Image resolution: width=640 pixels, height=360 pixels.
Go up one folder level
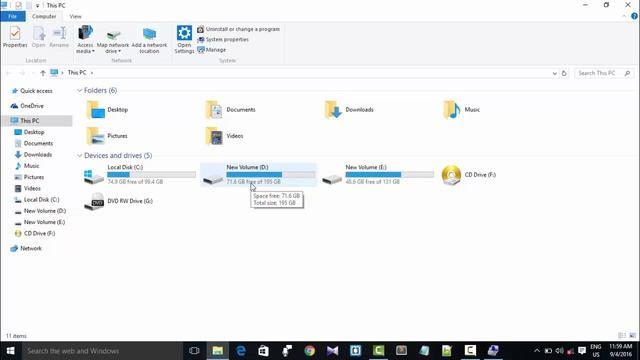43,73
